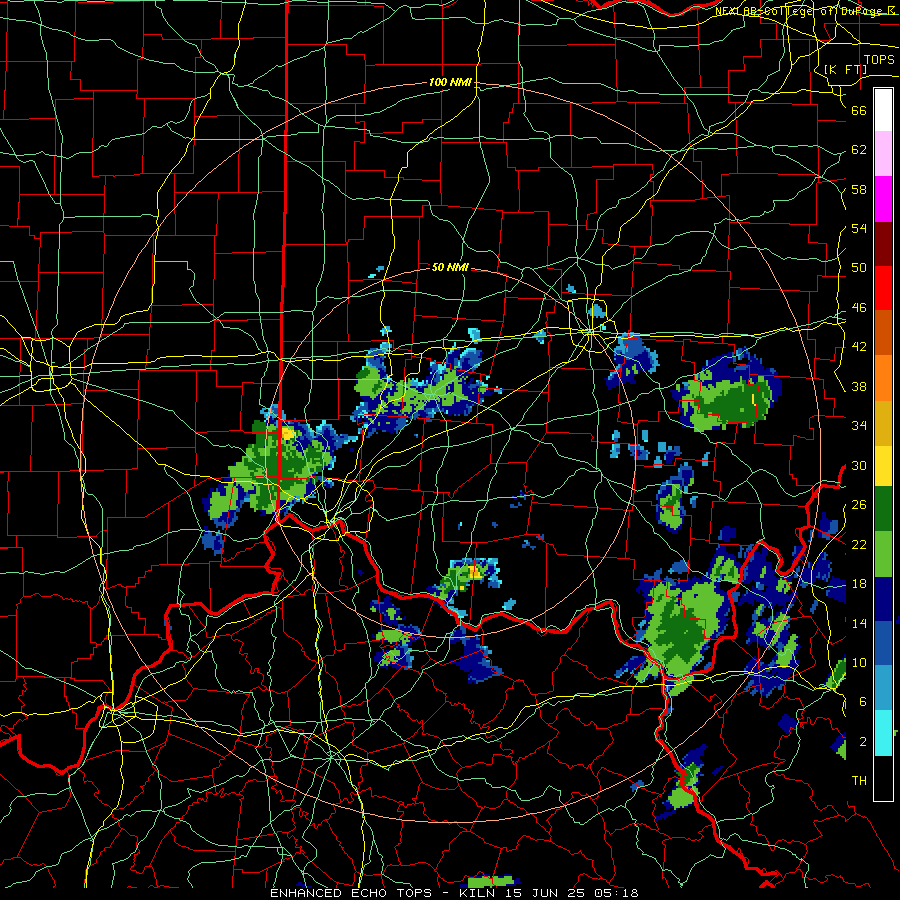Click the legend value '10'
Viewport: 900px width, 900px height.
coord(859,662)
